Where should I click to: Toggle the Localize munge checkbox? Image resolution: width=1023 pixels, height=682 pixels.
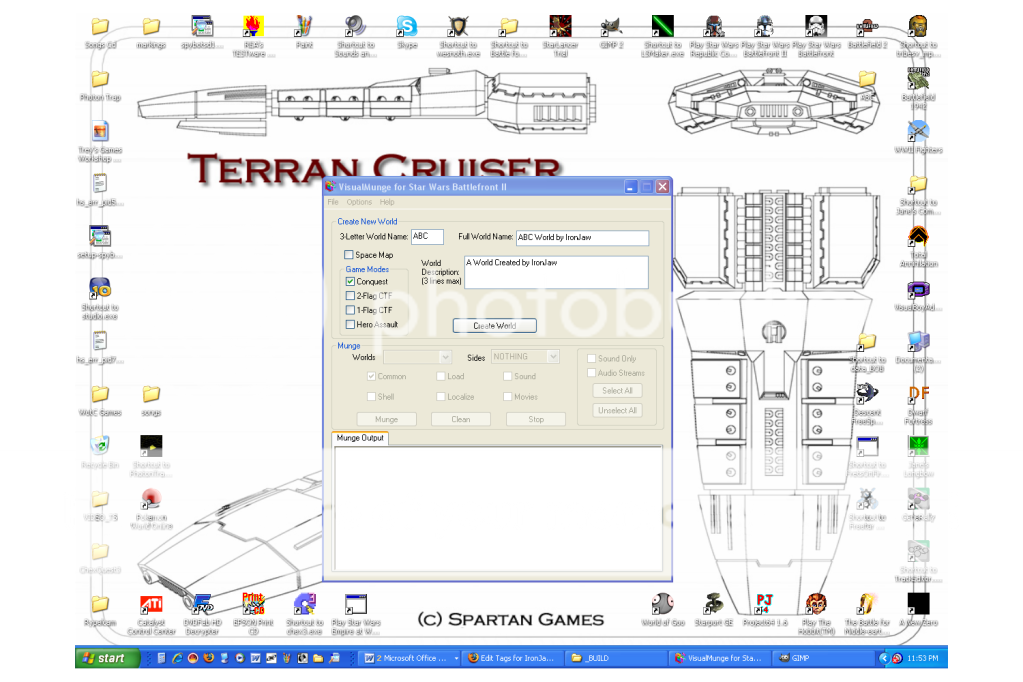pos(441,397)
